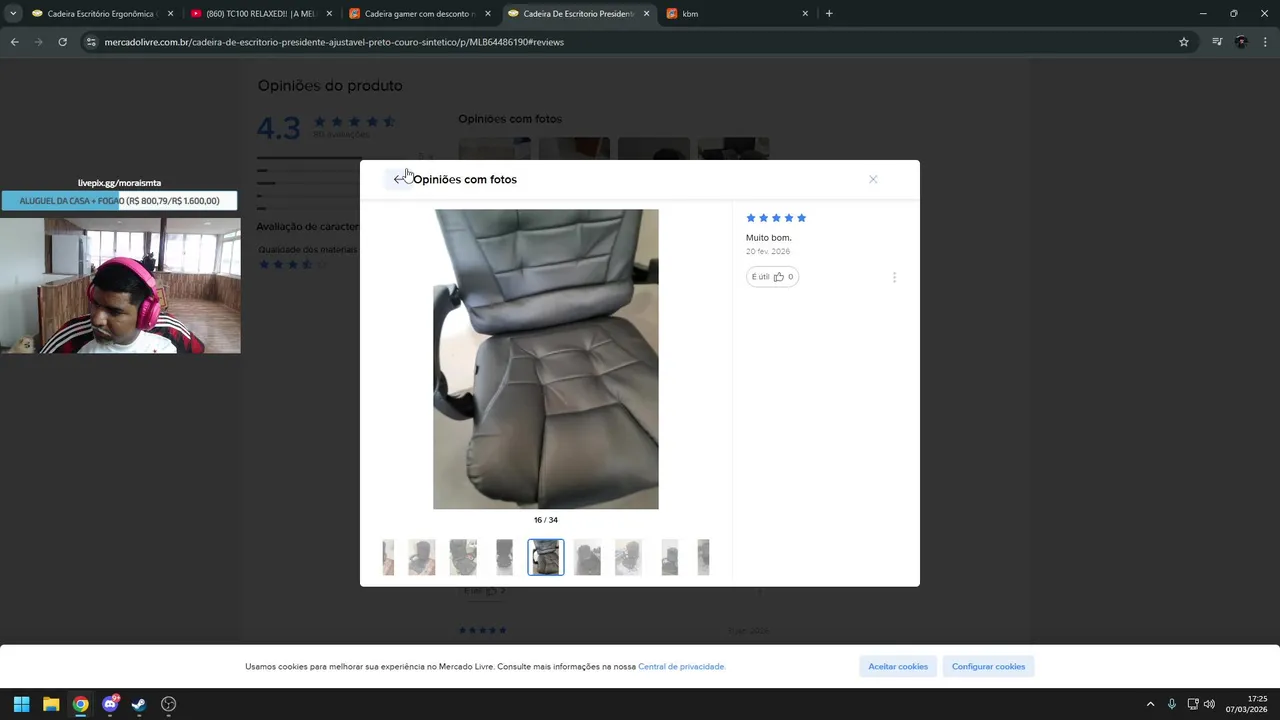Reload the current page
This screenshot has width=1280, height=720.
pos(62,42)
